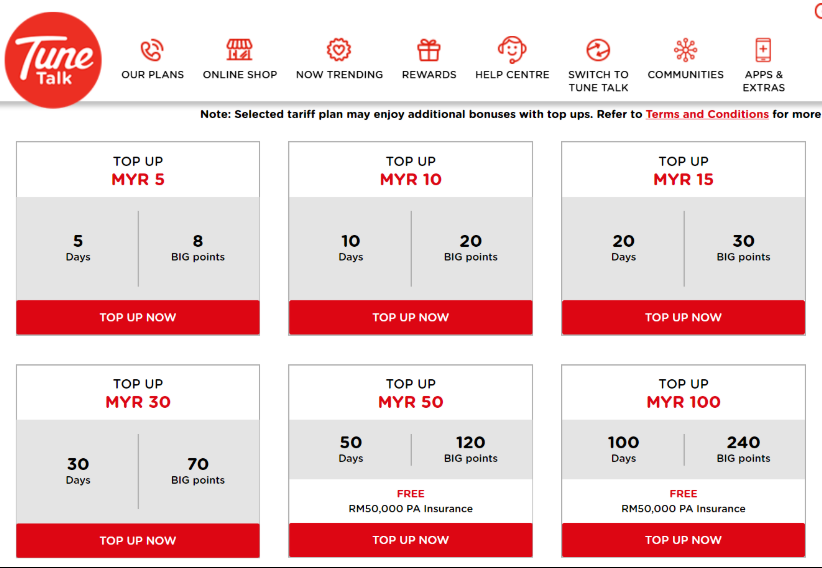Click Top Up Now for MYR 15

point(683,317)
